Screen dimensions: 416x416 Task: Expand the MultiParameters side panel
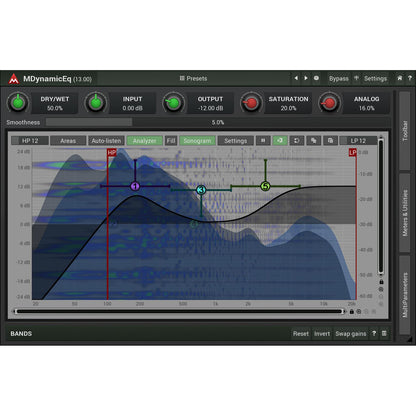pyautogui.click(x=405, y=295)
